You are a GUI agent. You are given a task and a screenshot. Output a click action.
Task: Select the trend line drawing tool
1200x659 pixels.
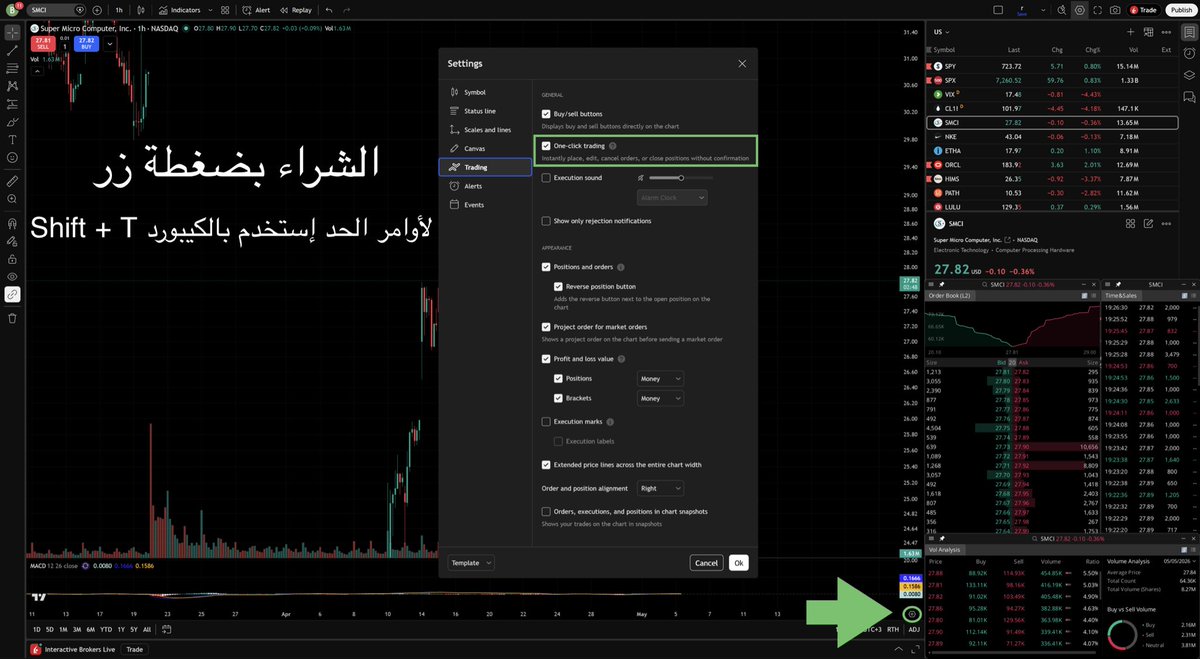tap(12, 50)
